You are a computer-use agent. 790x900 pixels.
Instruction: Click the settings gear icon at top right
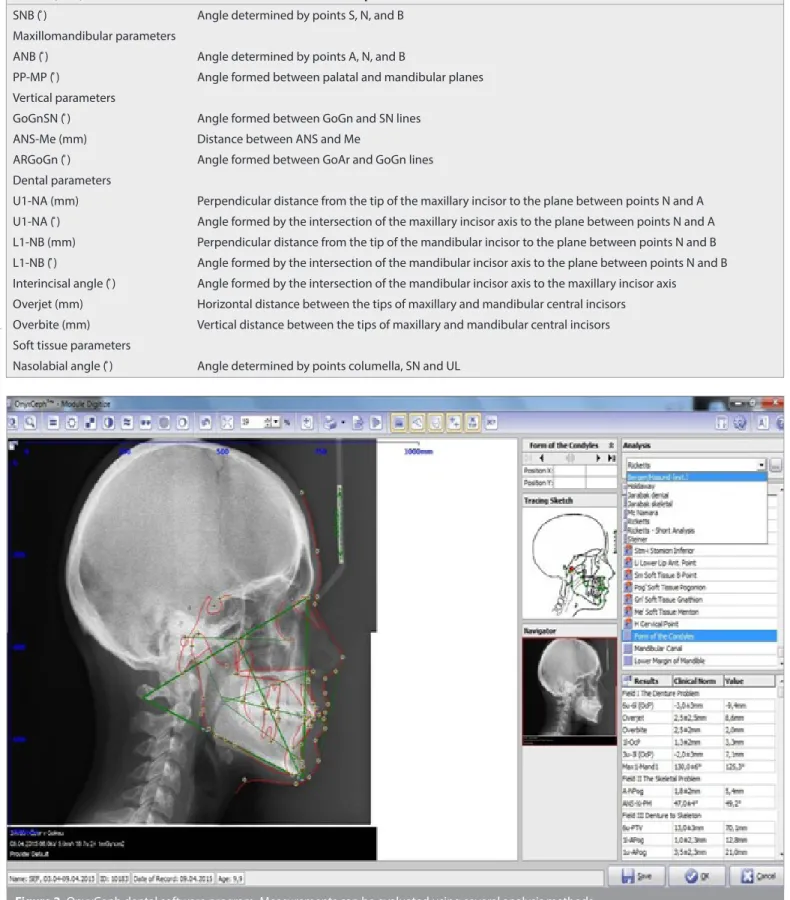(740, 423)
